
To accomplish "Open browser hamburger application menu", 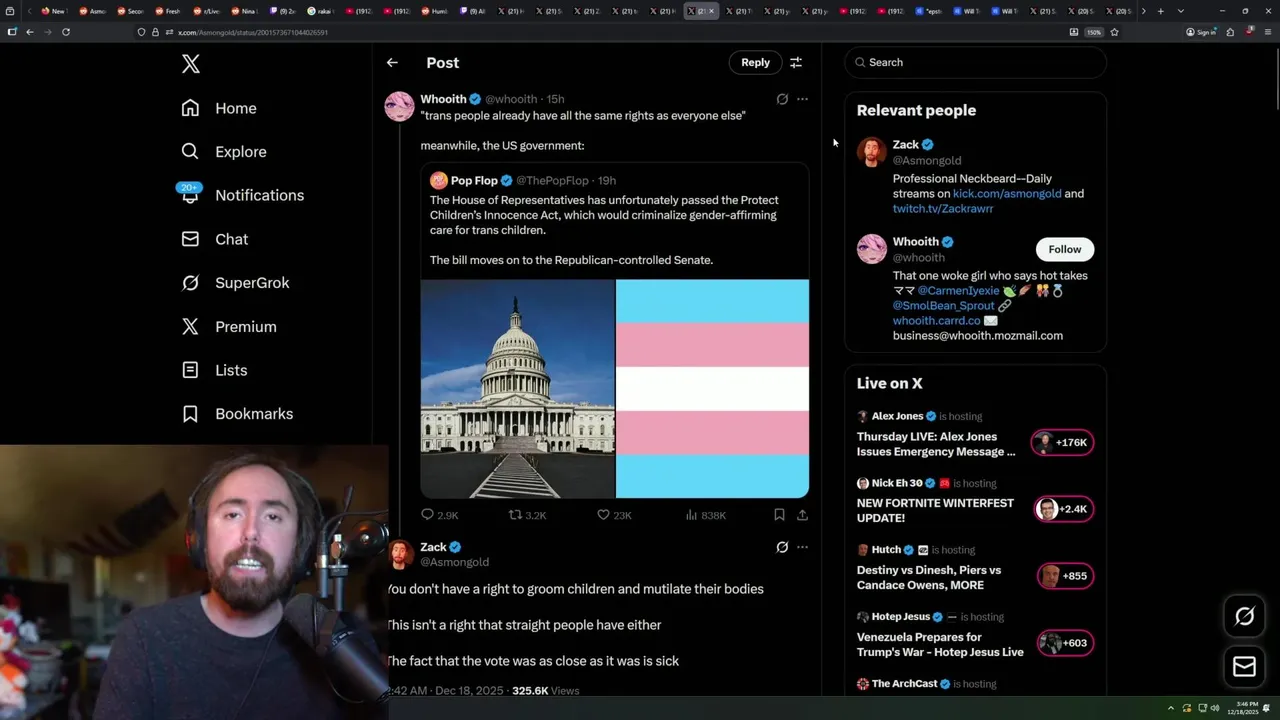I will tap(1268, 32).
